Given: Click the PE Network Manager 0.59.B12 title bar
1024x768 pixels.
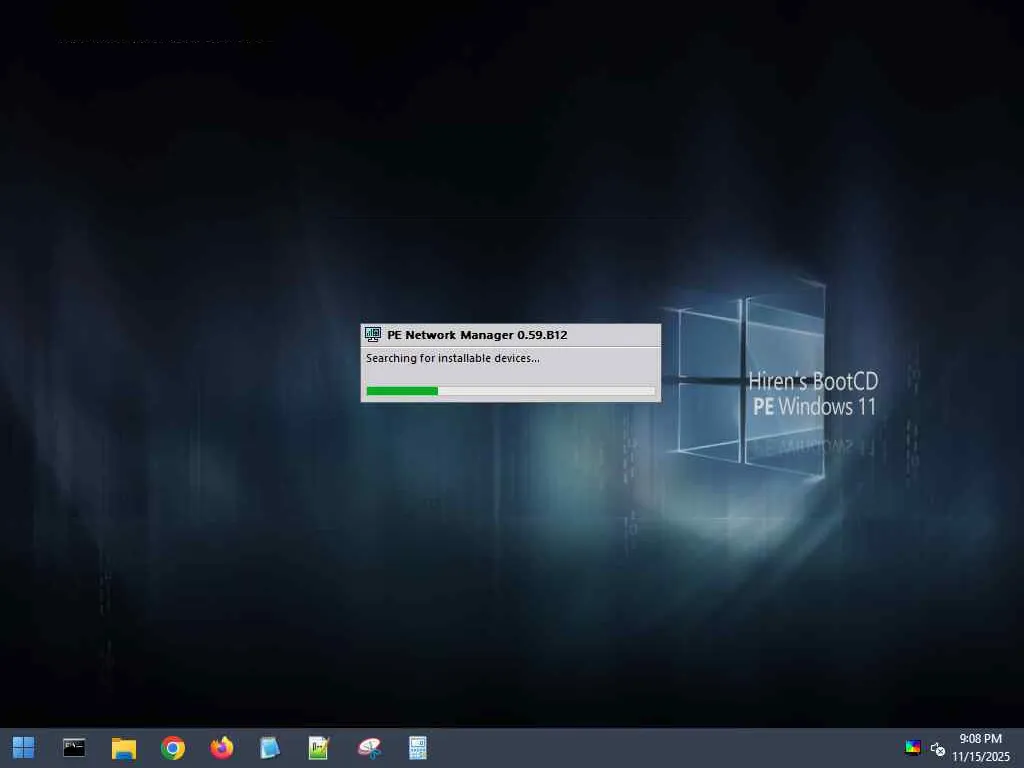Looking at the screenshot, I should 511,335.
